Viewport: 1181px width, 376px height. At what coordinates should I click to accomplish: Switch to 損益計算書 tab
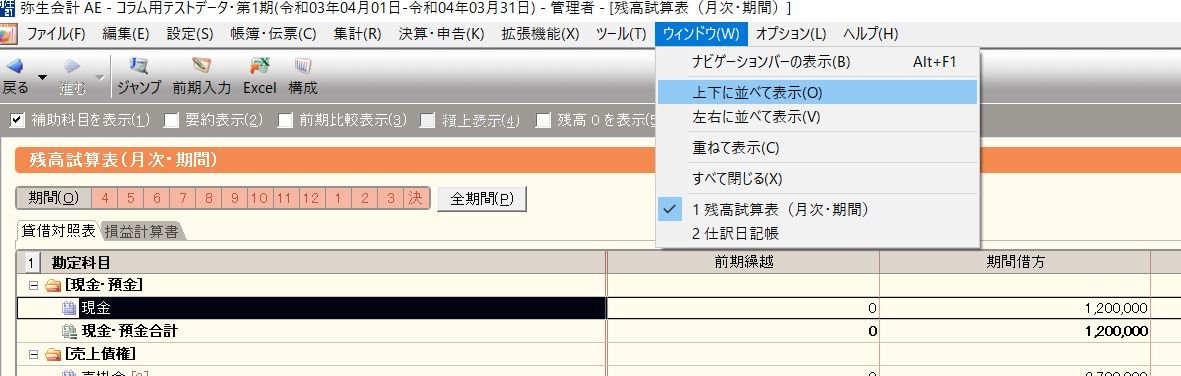click(x=142, y=231)
